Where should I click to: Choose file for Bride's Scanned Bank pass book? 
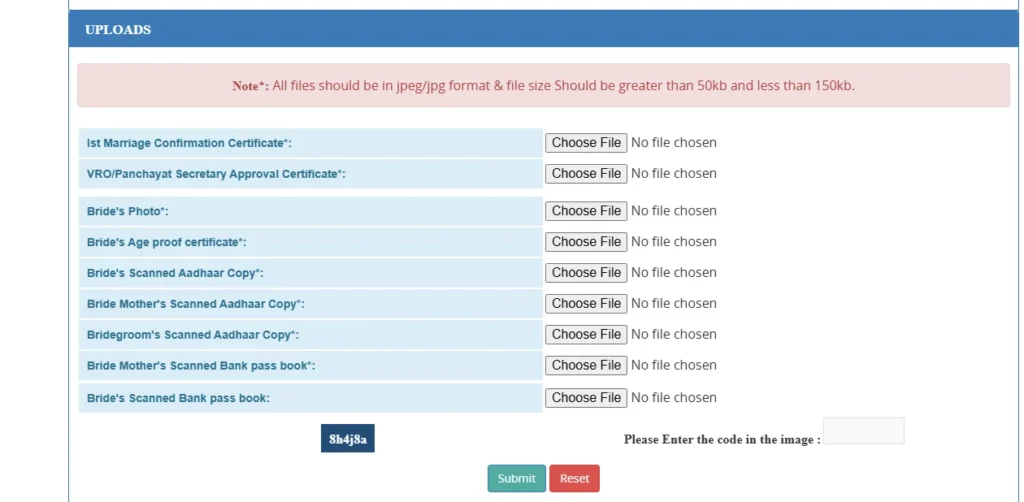pos(586,398)
